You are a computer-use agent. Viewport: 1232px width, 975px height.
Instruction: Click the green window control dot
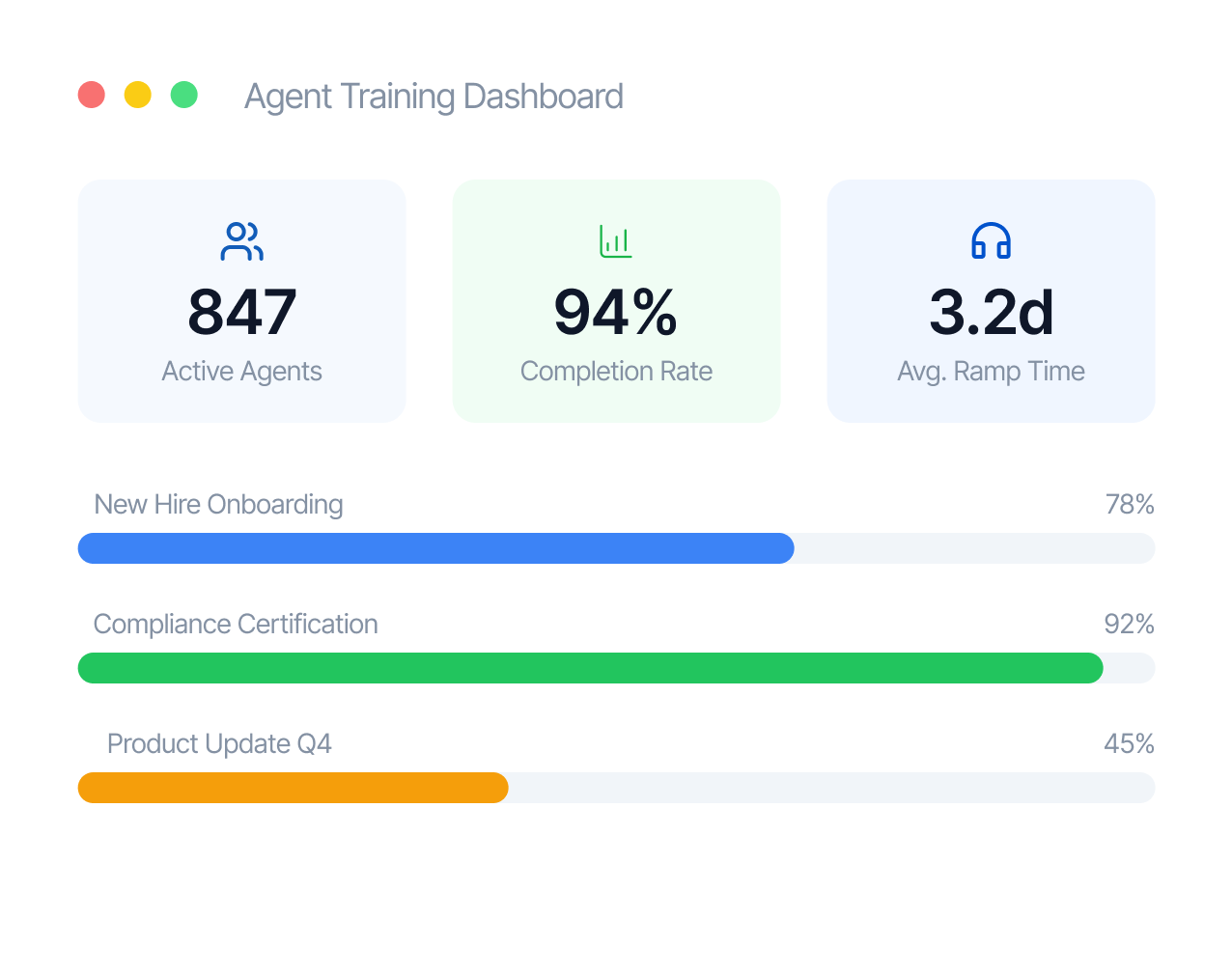coord(184,95)
